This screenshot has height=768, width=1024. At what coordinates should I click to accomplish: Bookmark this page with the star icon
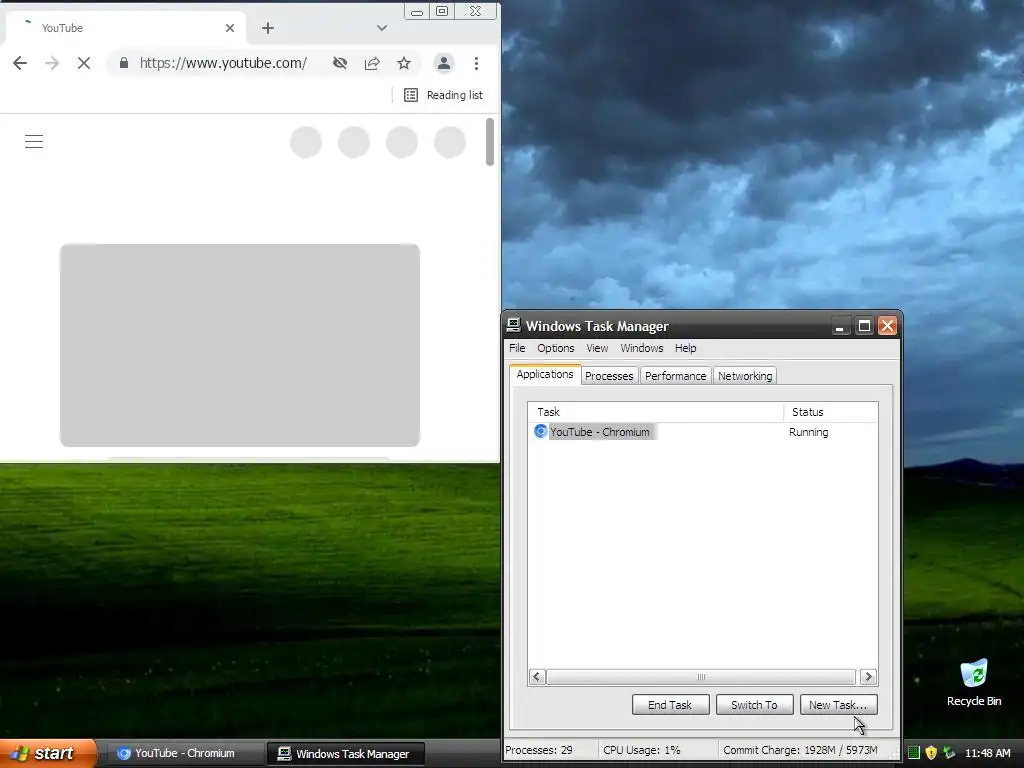pos(404,63)
